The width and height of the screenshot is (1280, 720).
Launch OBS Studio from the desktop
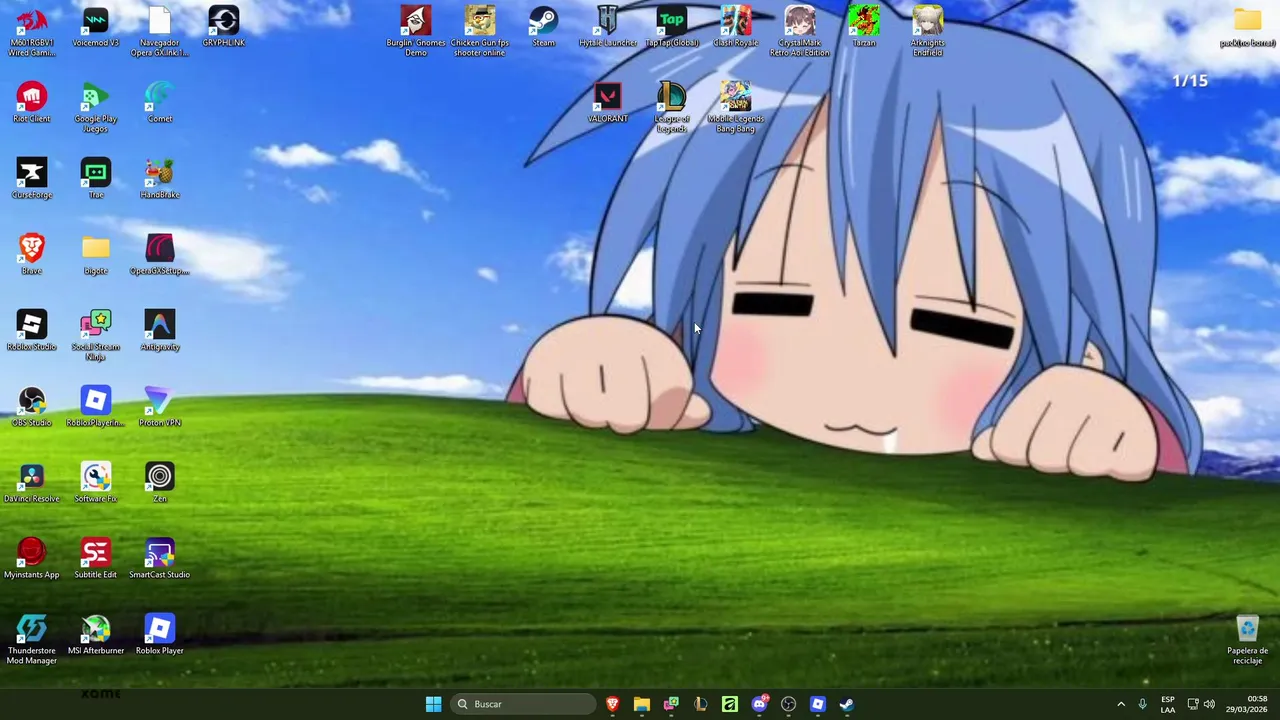tap(31, 408)
